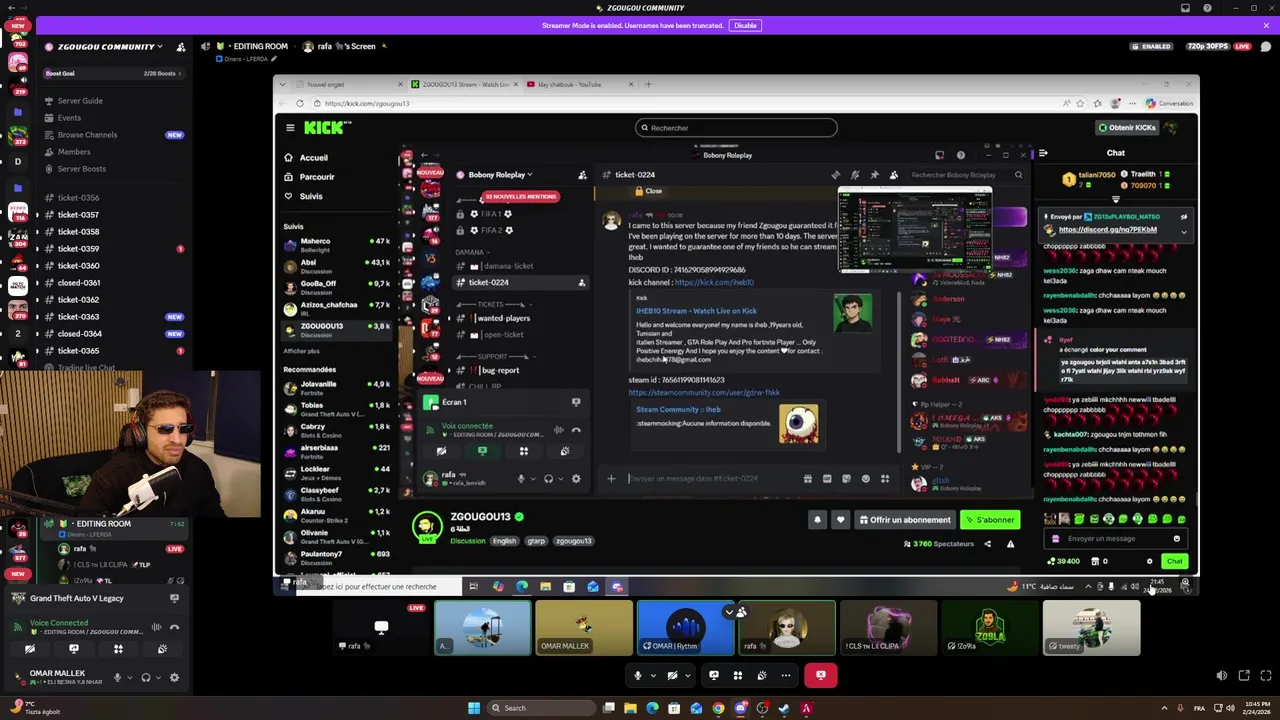The image size is (1280, 720).
Task: Enter full screen for the stream
Action: pos(1265,676)
